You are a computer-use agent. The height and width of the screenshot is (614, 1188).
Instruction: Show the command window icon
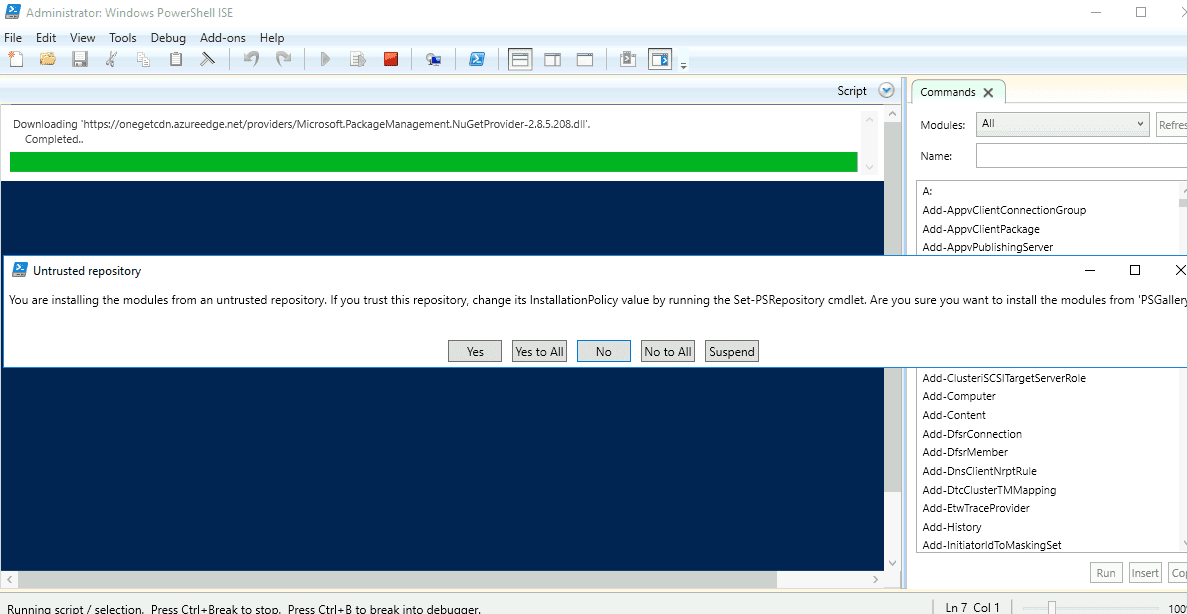pyautogui.click(x=627, y=59)
